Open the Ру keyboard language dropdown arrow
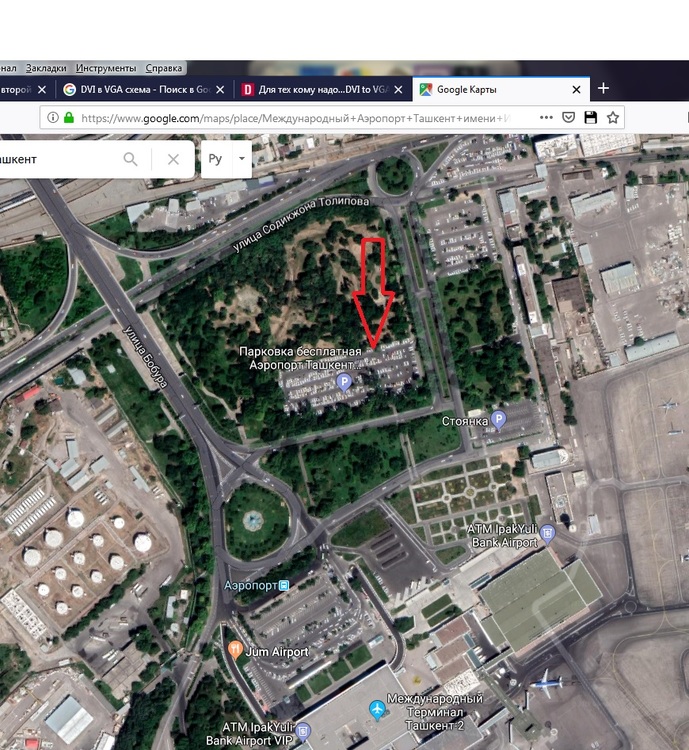Image resolution: width=689 pixels, height=750 pixels. (x=242, y=159)
